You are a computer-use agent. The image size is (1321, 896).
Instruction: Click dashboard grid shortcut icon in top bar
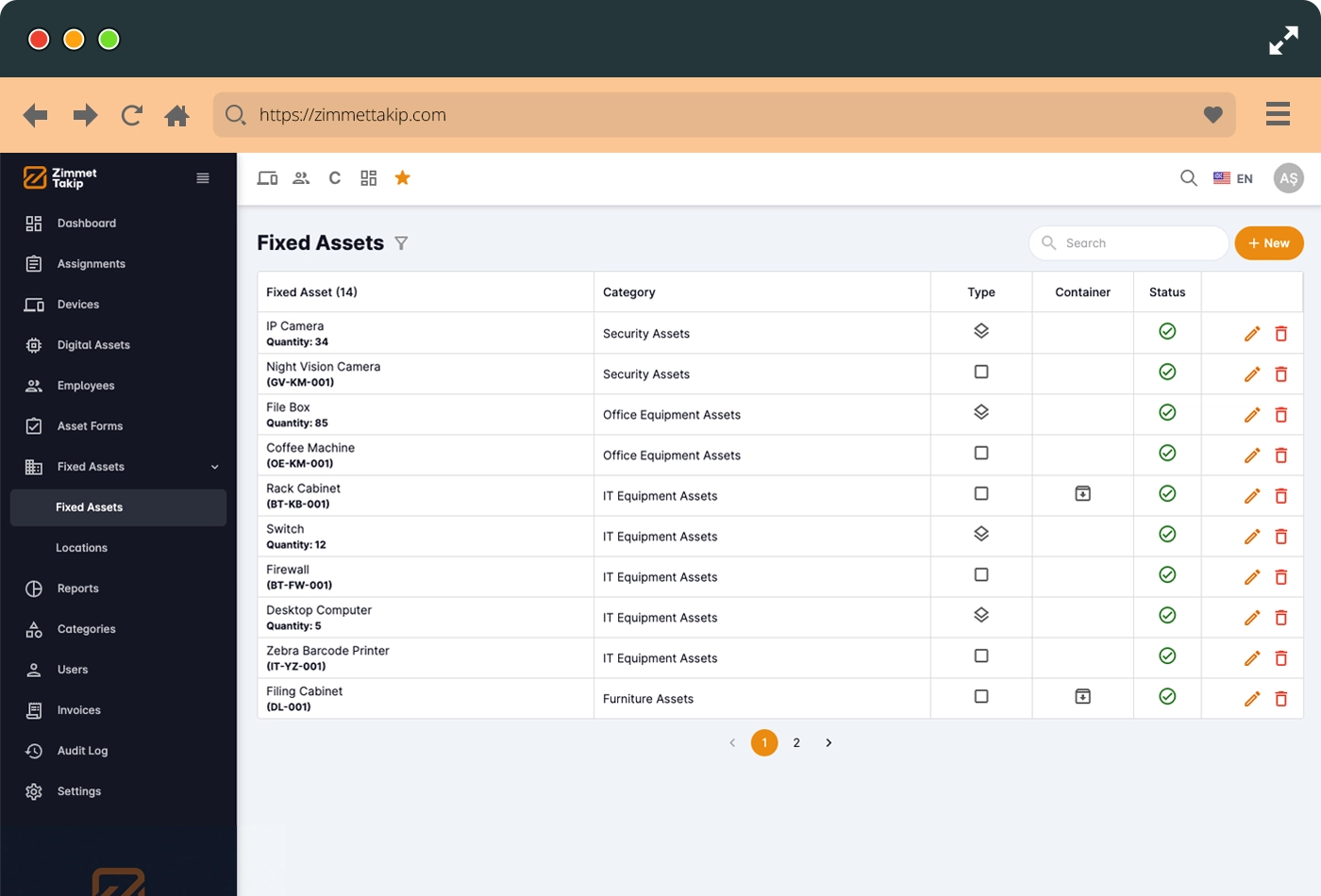coord(368,178)
